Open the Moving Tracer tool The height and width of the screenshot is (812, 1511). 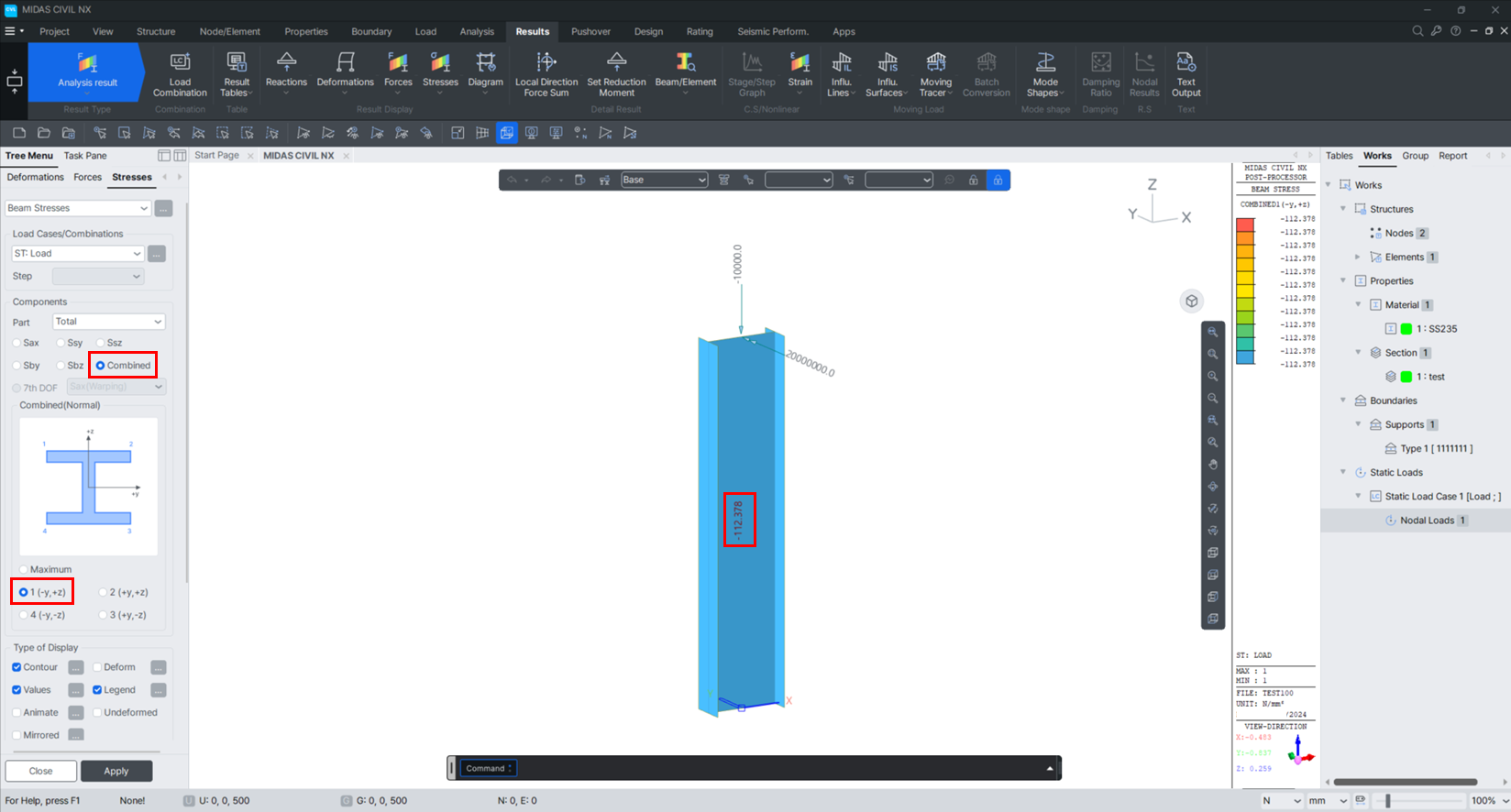936,74
